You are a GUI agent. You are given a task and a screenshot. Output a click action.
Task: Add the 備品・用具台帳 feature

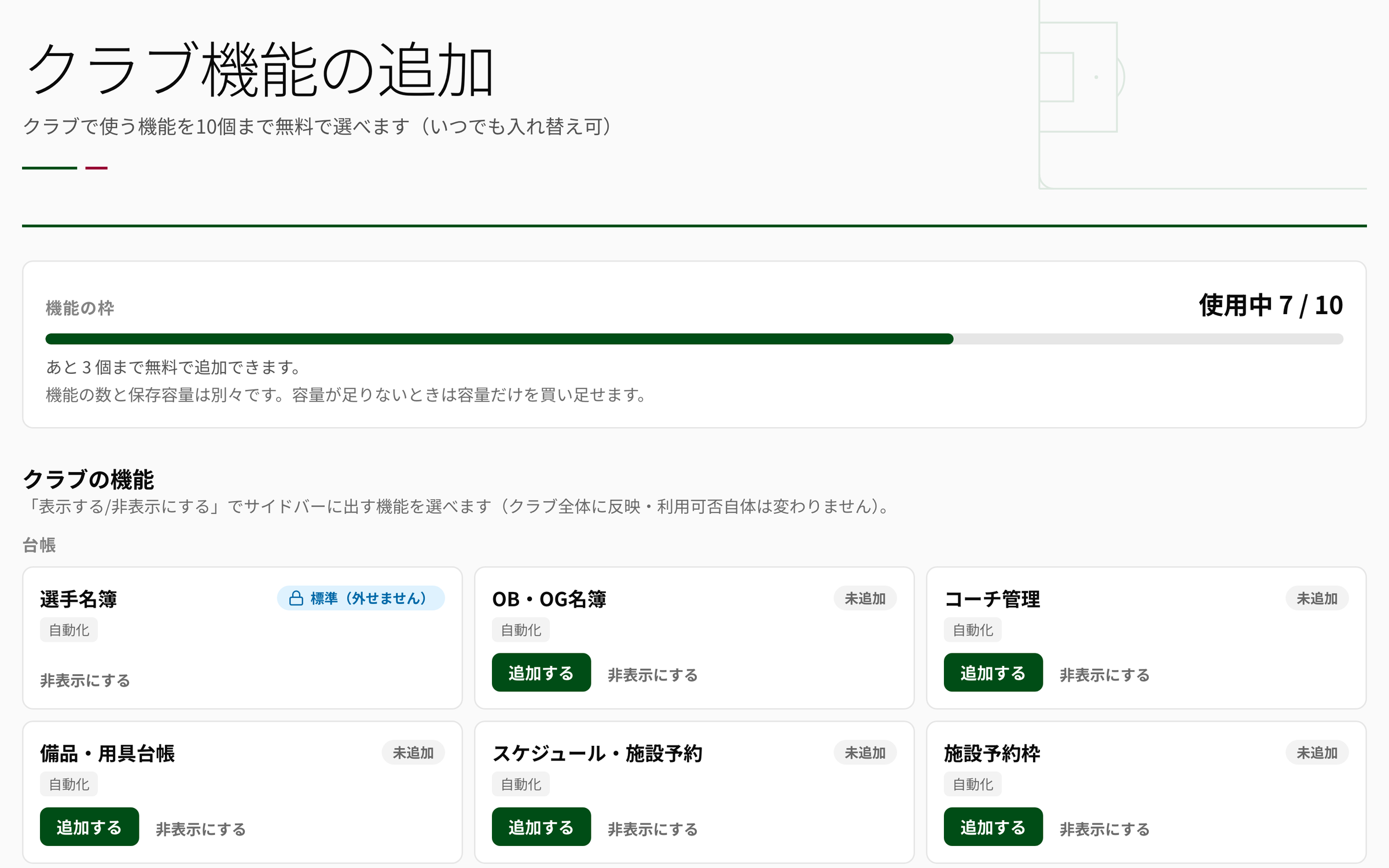coord(89,826)
